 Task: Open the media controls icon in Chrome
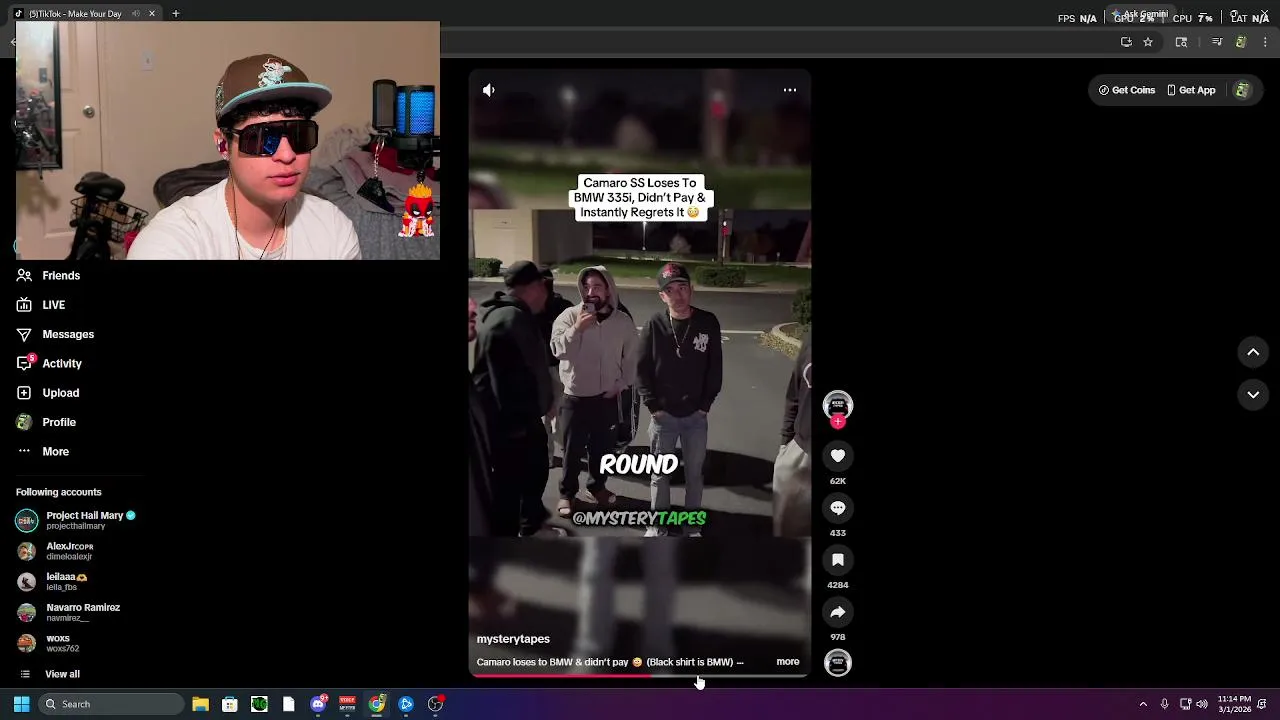tap(1217, 42)
